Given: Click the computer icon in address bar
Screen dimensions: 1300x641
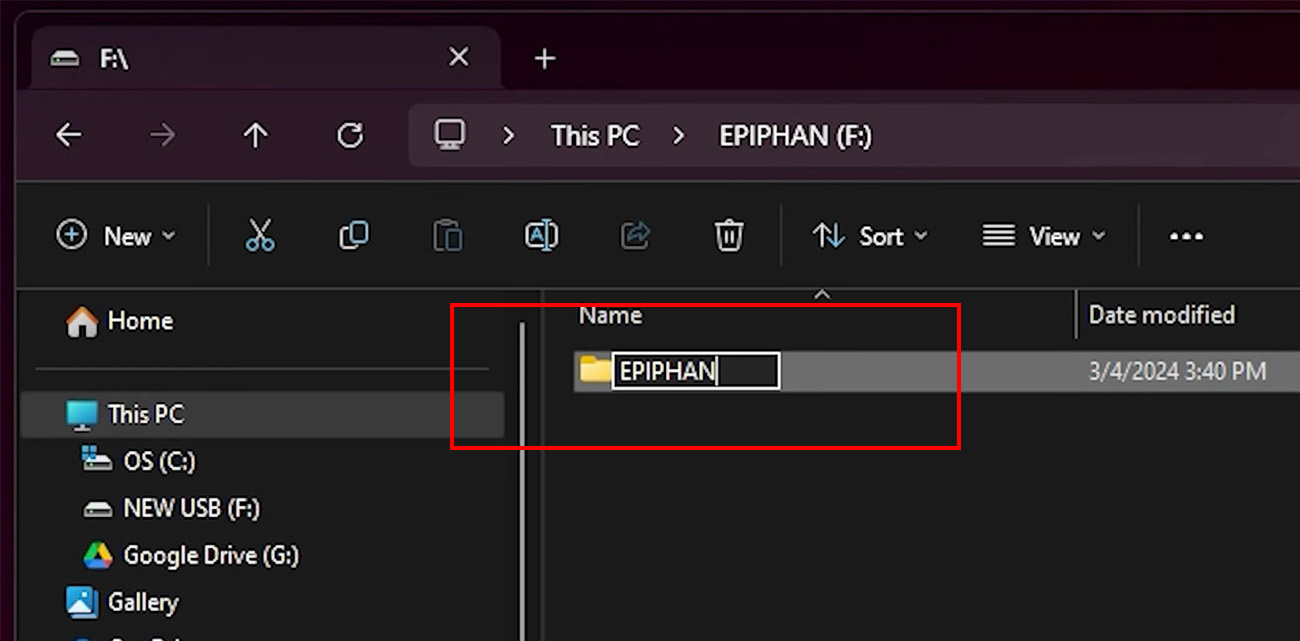Looking at the screenshot, I should (450, 135).
